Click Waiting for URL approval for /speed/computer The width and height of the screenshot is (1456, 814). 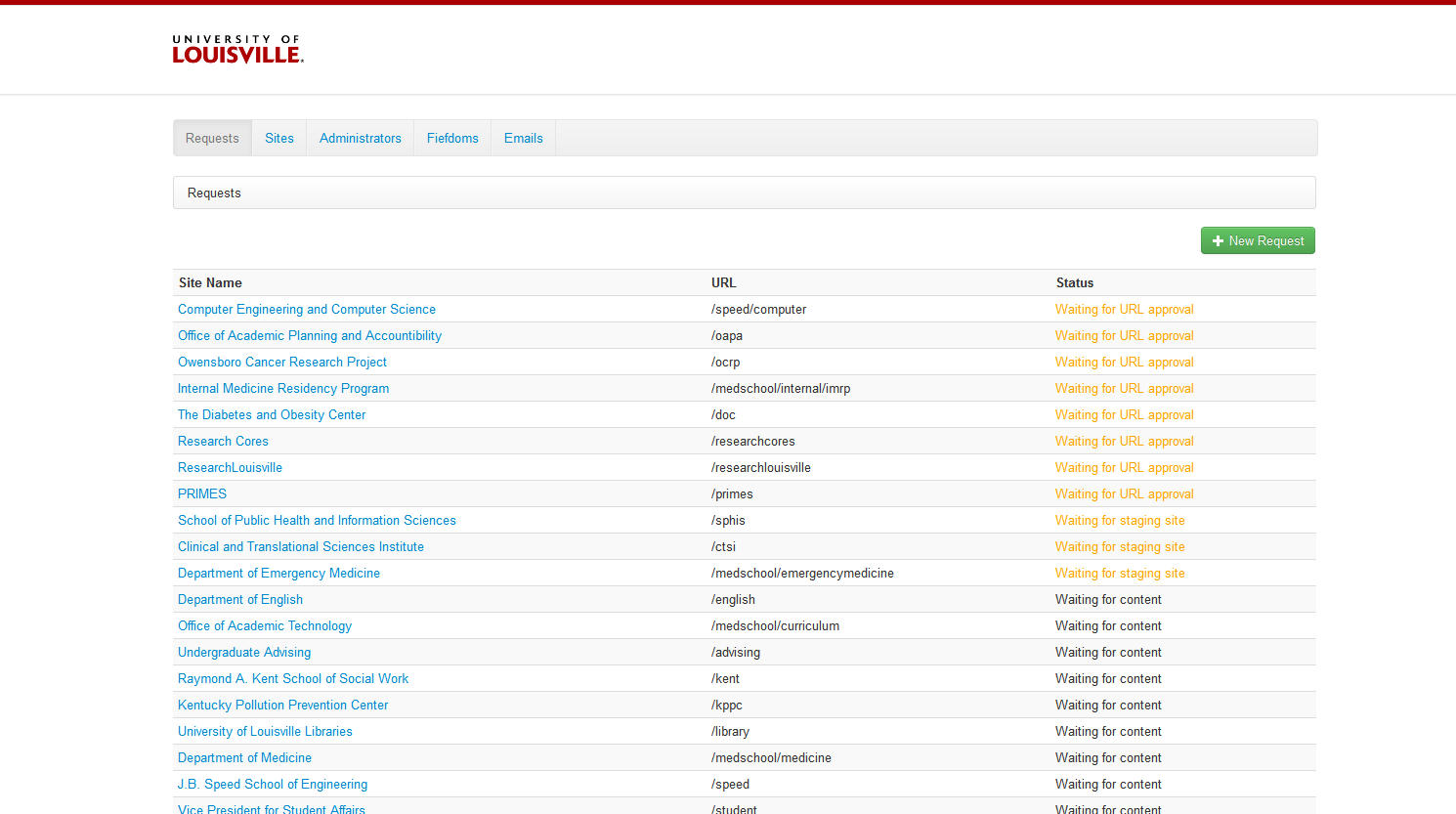[x=1124, y=309]
